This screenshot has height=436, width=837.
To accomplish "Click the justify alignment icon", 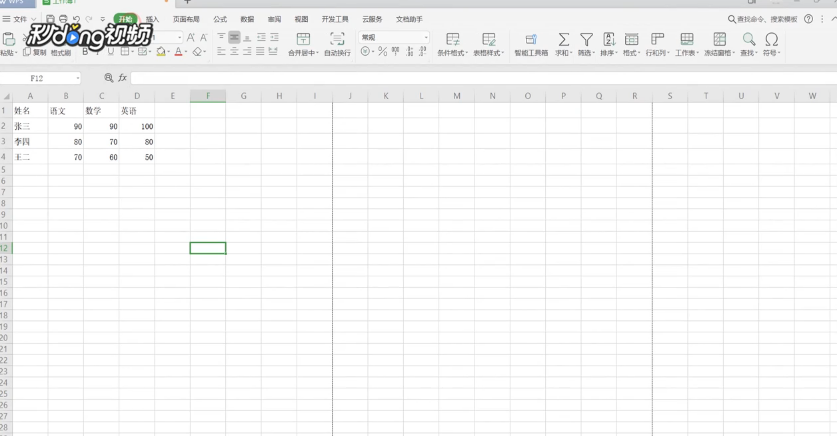I will [260, 52].
